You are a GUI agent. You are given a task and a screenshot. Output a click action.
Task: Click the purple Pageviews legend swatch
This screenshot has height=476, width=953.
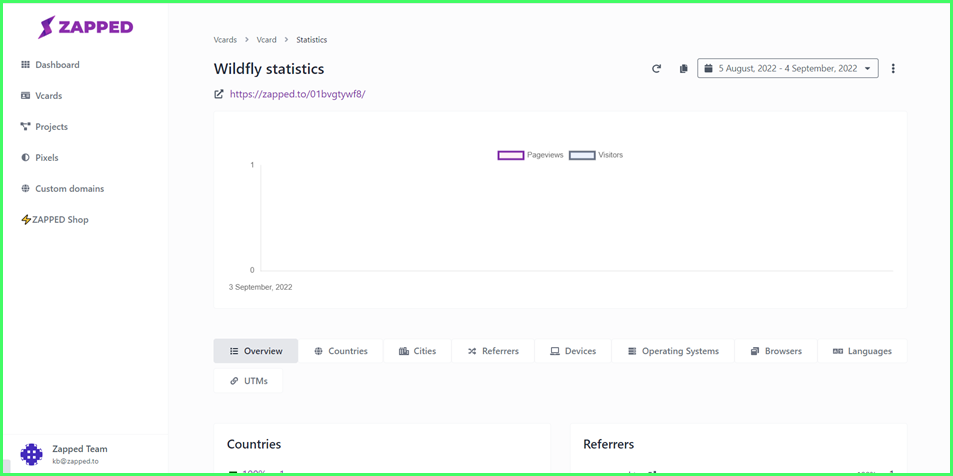point(511,155)
